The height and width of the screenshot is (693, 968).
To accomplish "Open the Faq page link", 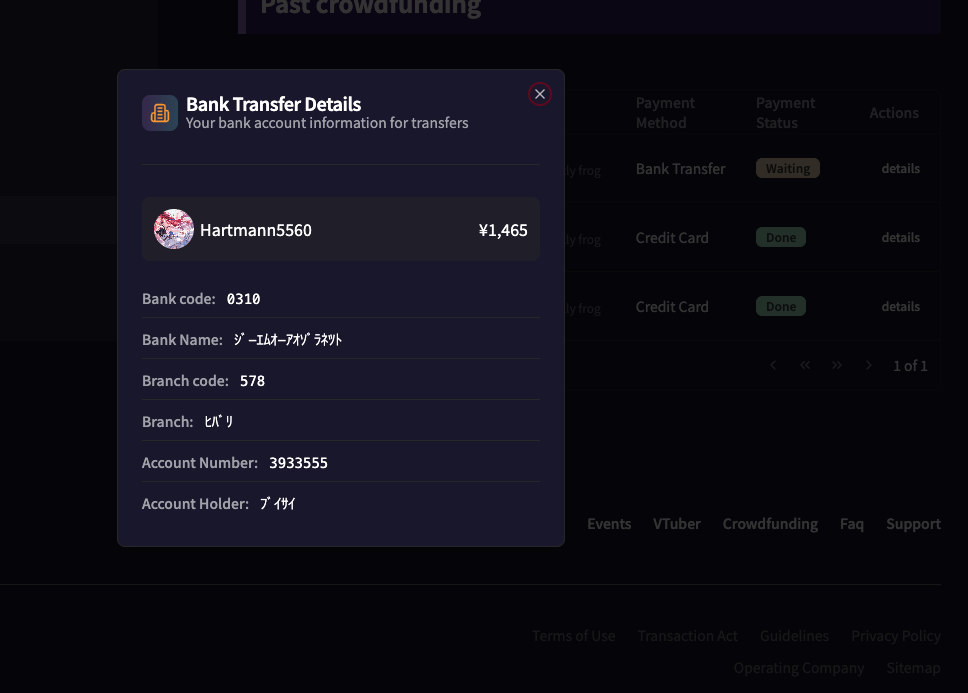I will pyautogui.click(x=851, y=524).
